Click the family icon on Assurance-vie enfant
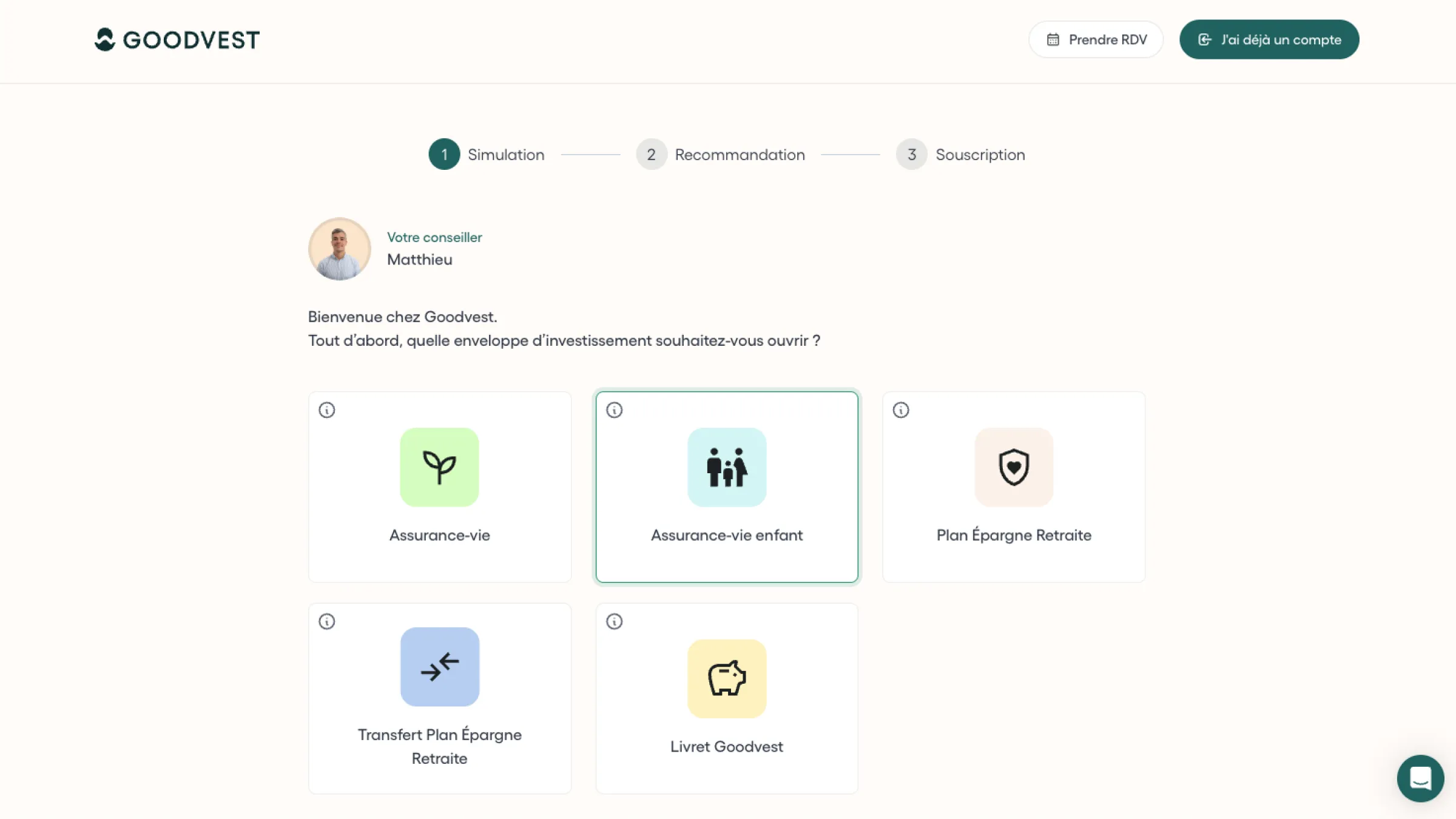1456x819 pixels. [x=726, y=467]
